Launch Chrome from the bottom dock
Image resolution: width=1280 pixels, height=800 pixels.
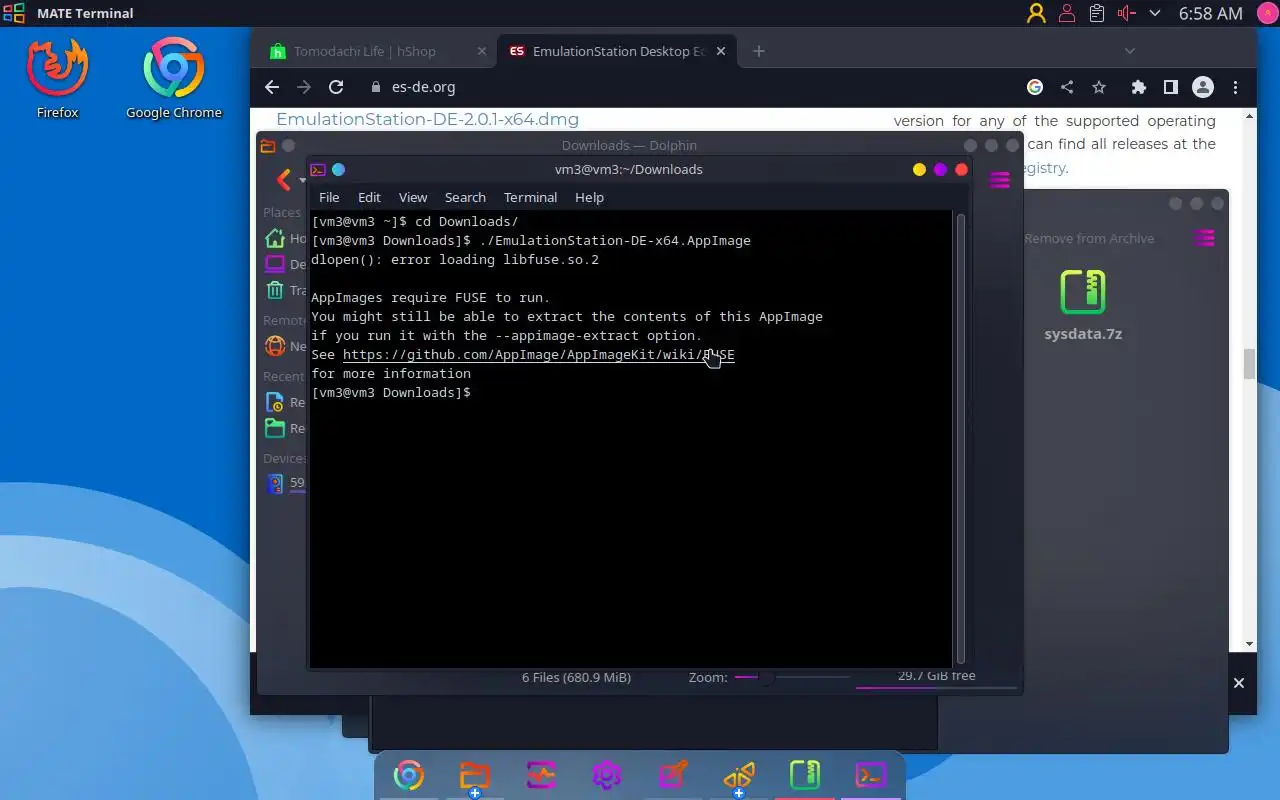click(408, 775)
